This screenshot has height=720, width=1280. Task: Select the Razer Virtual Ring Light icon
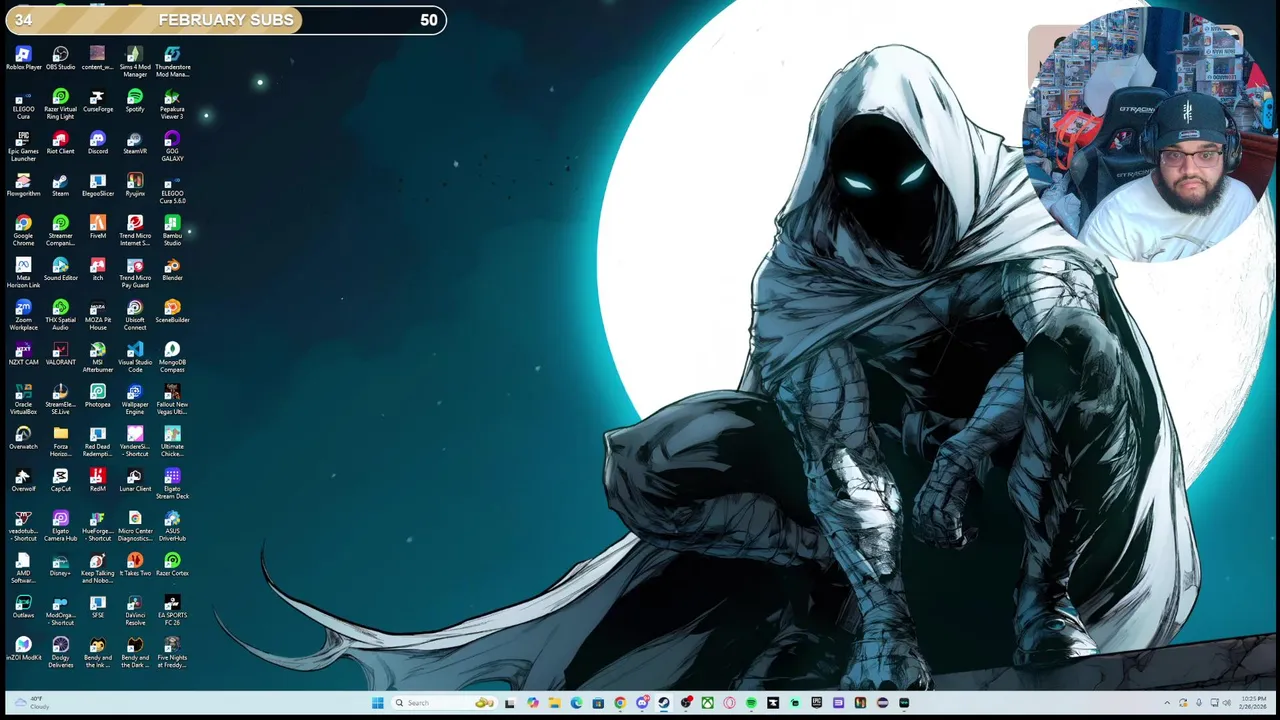click(x=60, y=104)
